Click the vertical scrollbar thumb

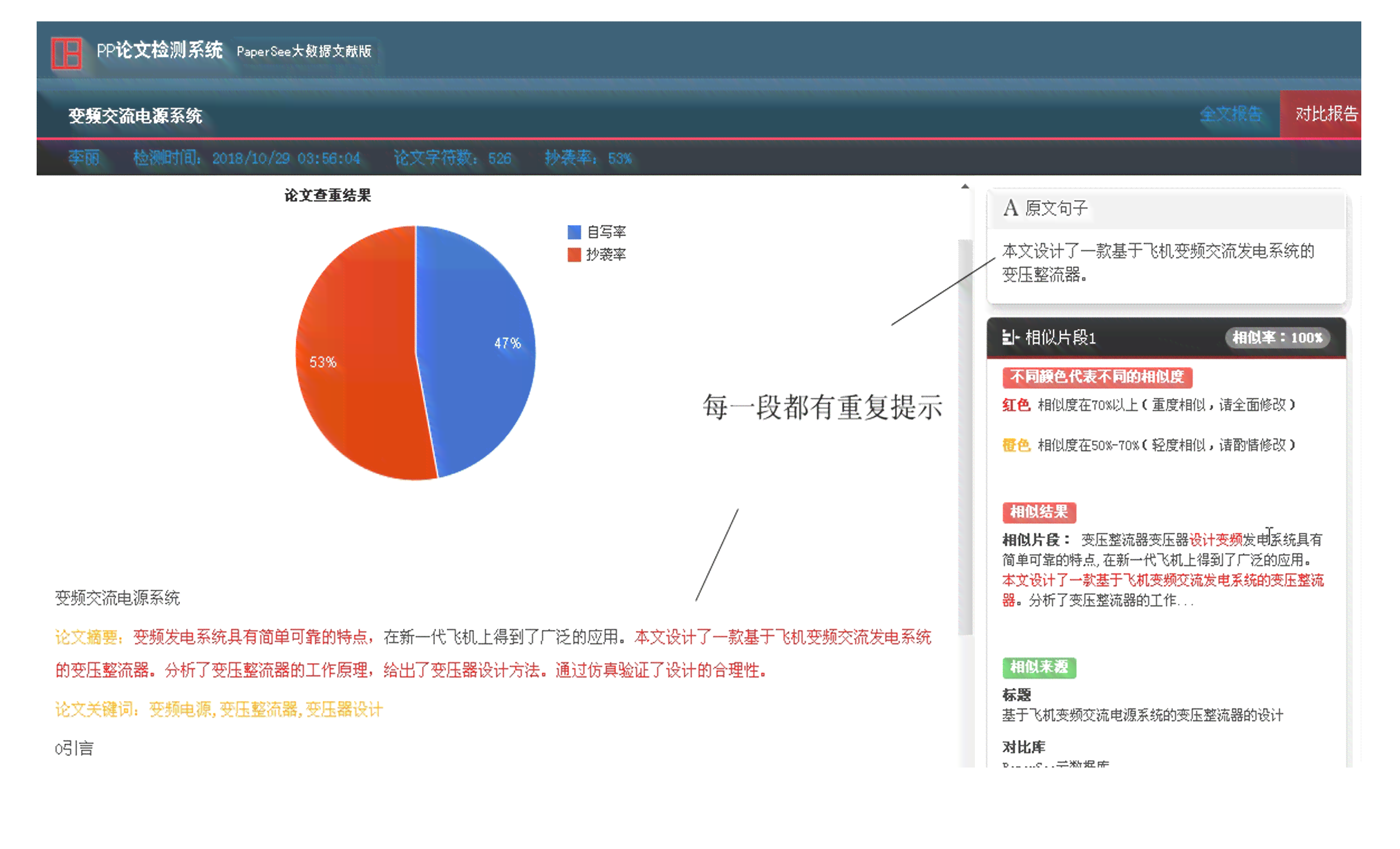(x=965, y=436)
